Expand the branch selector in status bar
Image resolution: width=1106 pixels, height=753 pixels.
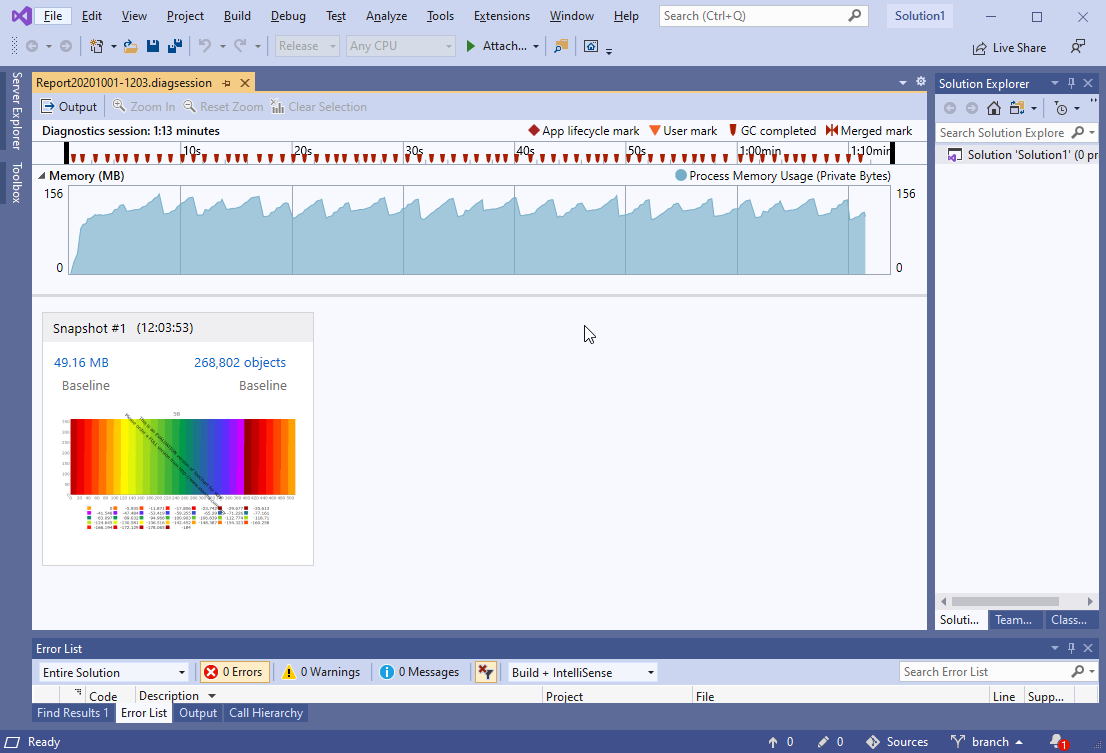click(x=987, y=742)
